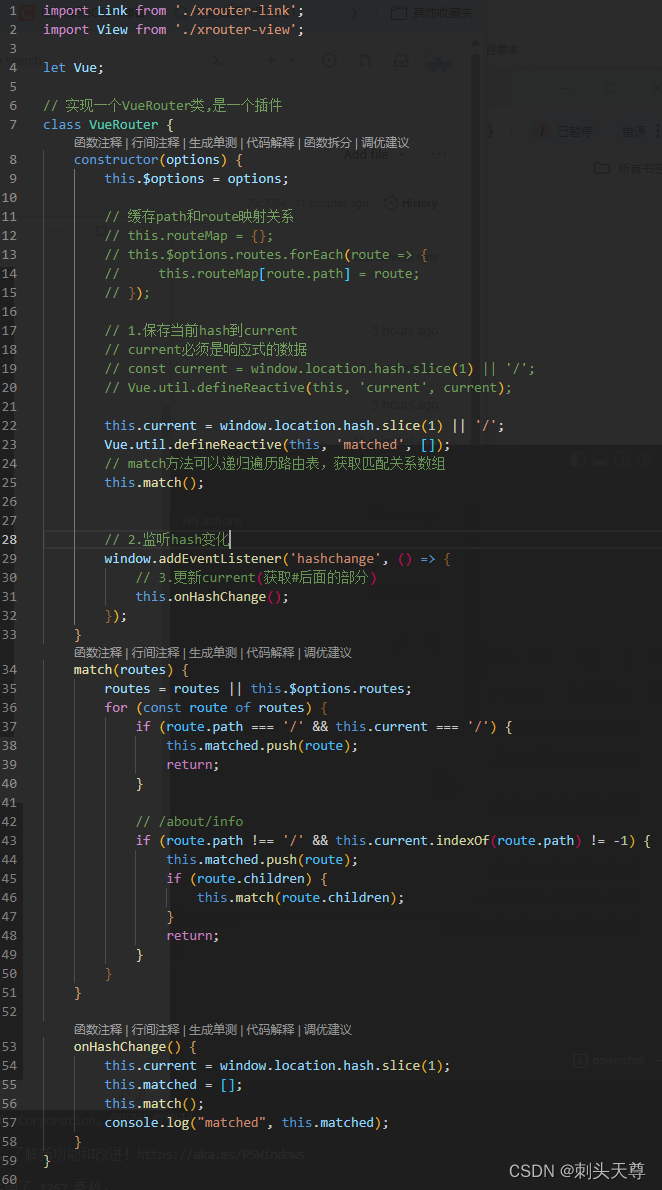This screenshot has height=1190, width=662.
Task: Click 生成单测 link above match(routes)
Action: click(x=213, y=653)
